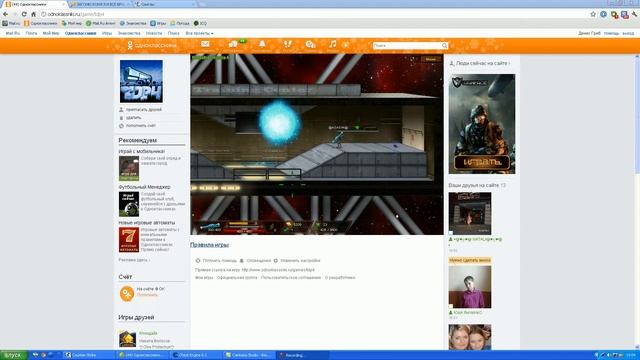Click the game logo thumbnail
The image size is (640, 360).
click(141, 81)
